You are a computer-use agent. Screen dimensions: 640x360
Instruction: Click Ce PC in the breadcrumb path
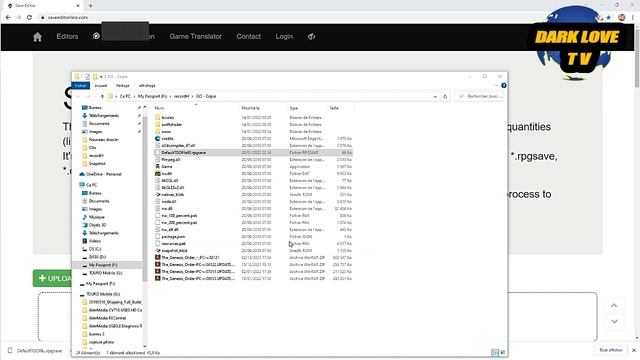[x=125, y=96]
